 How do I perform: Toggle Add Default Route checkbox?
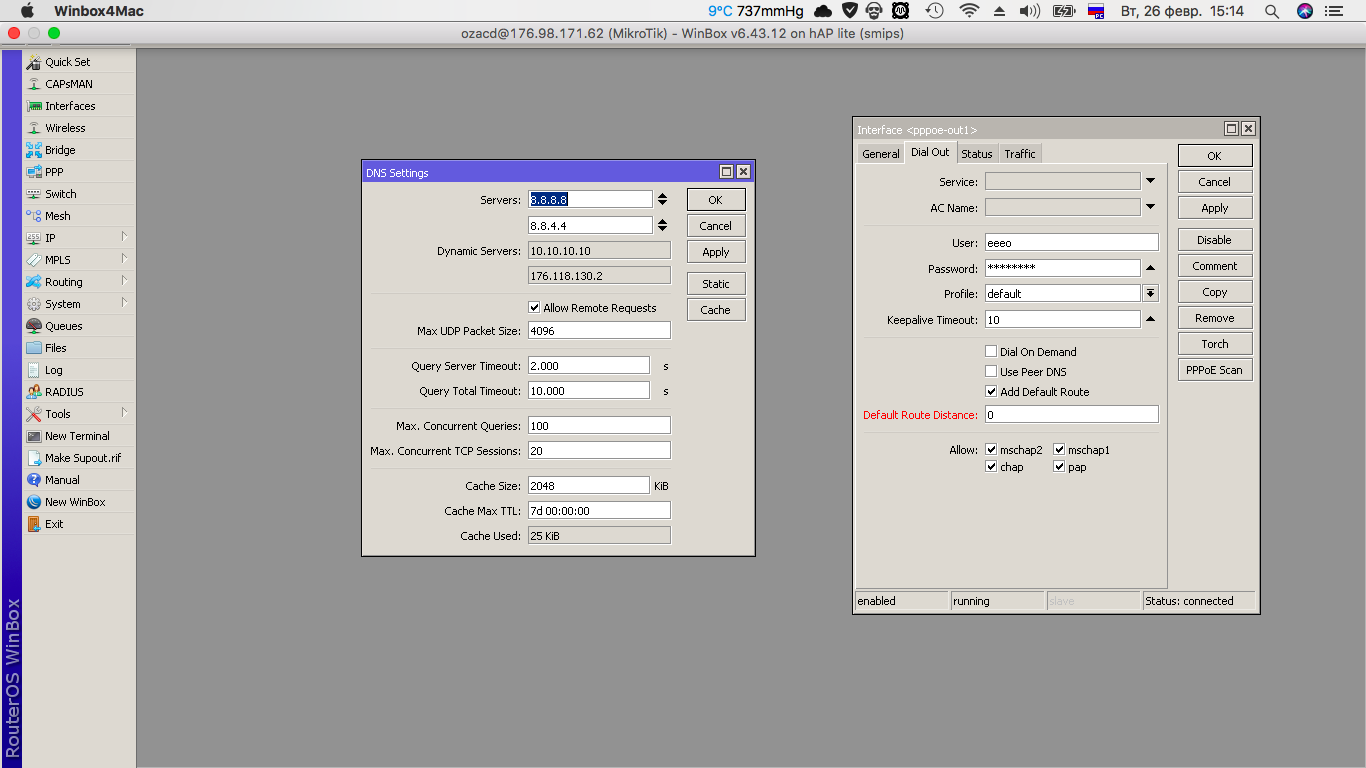click(991, 392)
